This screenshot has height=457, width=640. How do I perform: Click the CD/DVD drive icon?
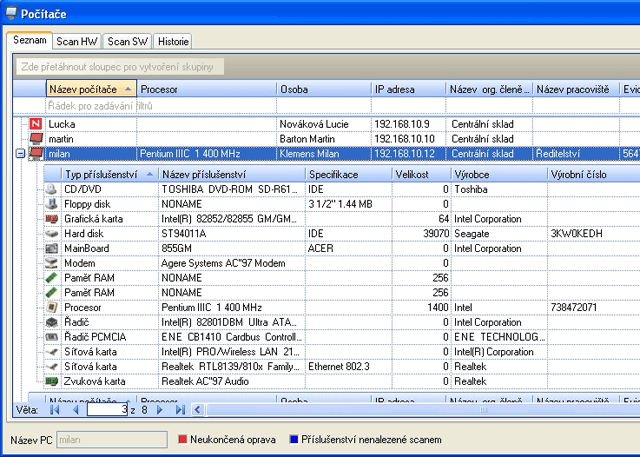coord(51,189)
